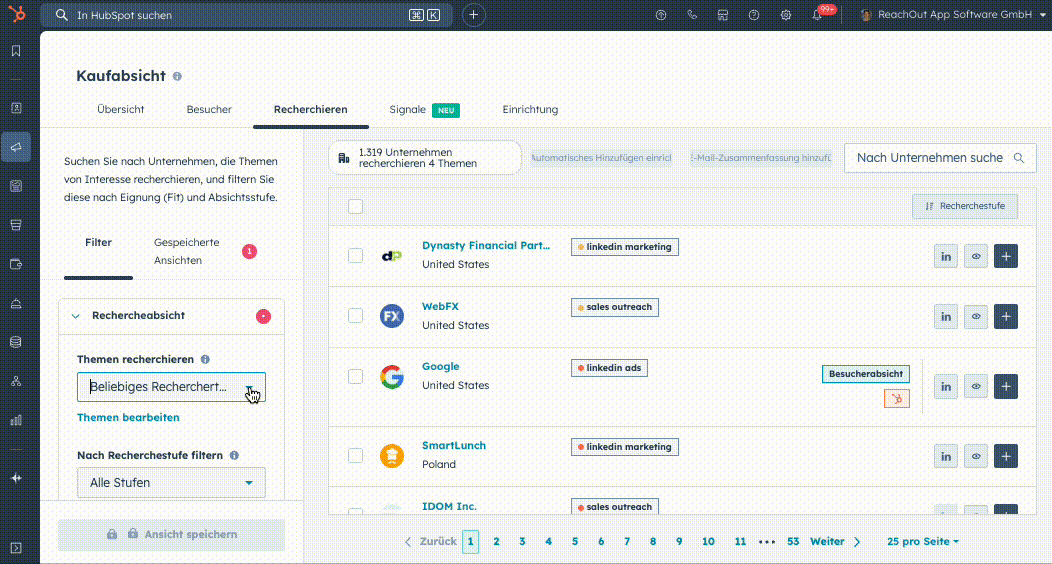Click the eye icon for Google row

click(976, 386)
